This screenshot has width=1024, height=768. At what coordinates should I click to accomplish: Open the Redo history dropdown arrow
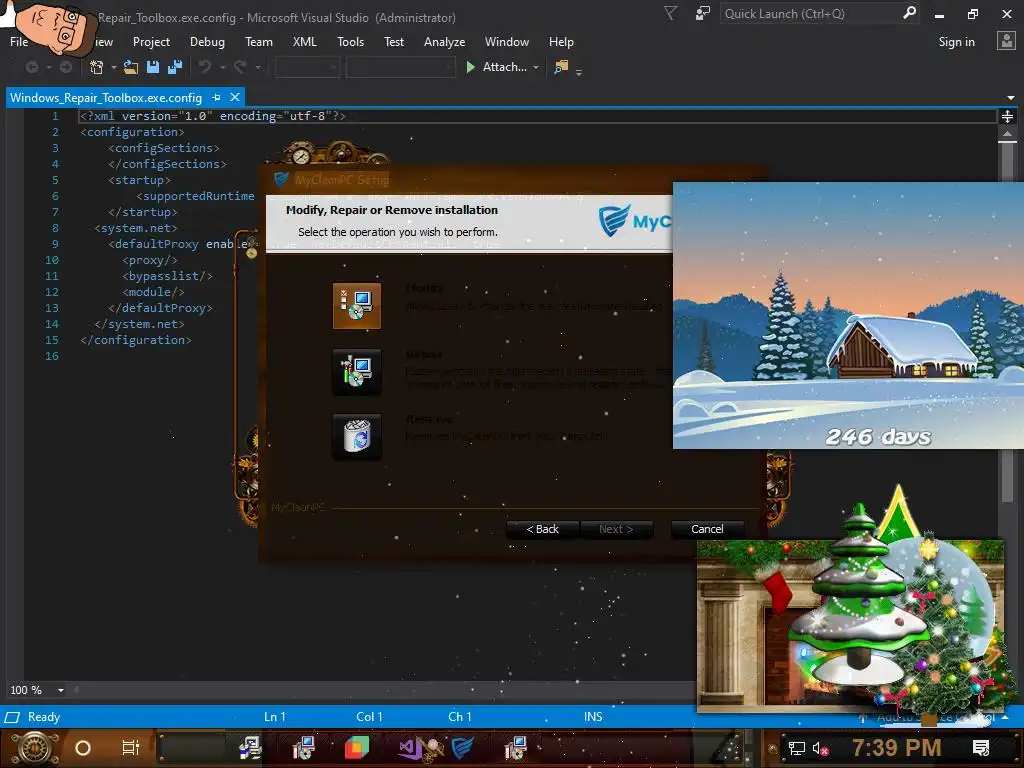258,67
